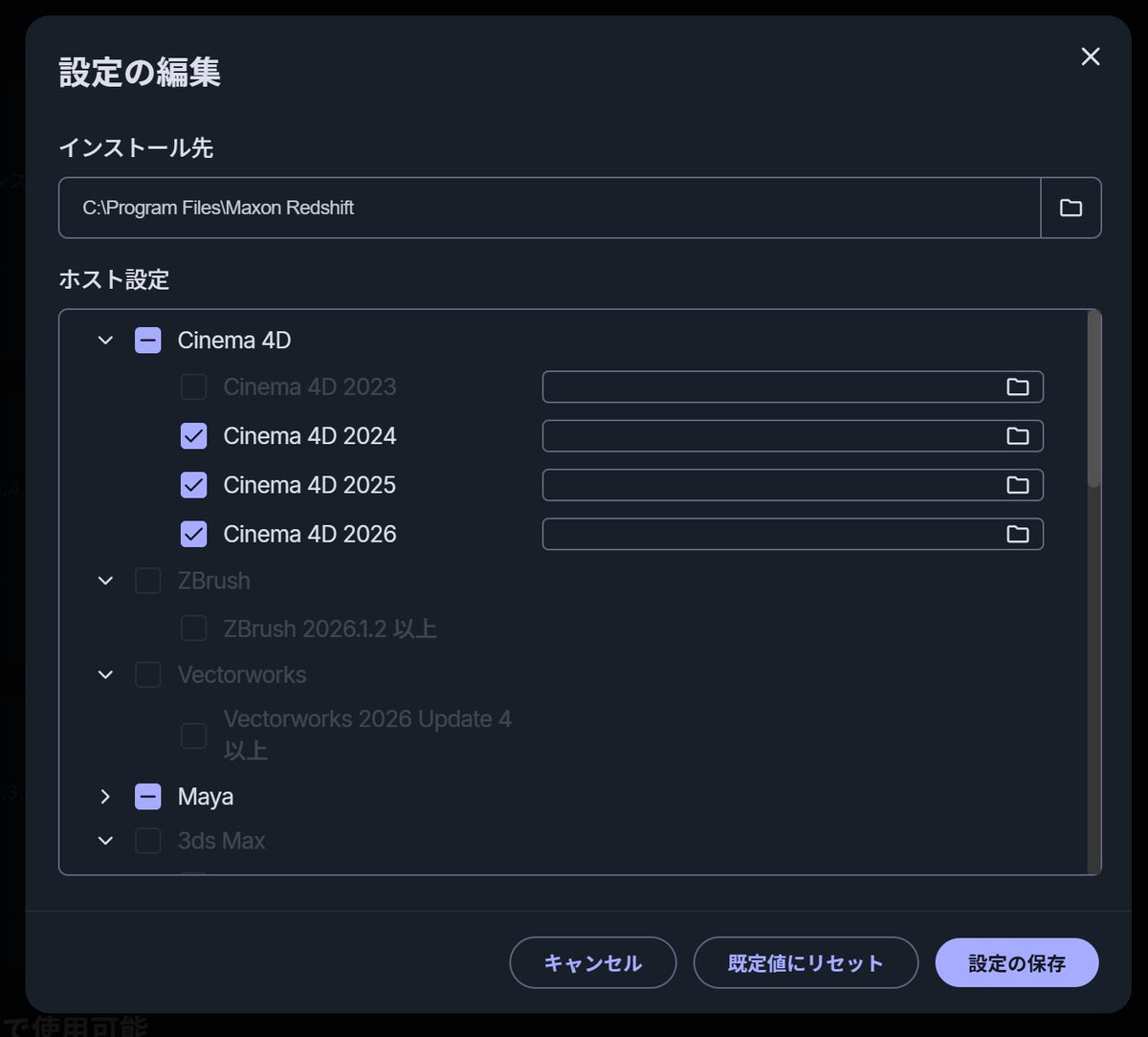Click the host list vertical scrollbar
The image size is (1148, 1037).
pos(1094,400)
